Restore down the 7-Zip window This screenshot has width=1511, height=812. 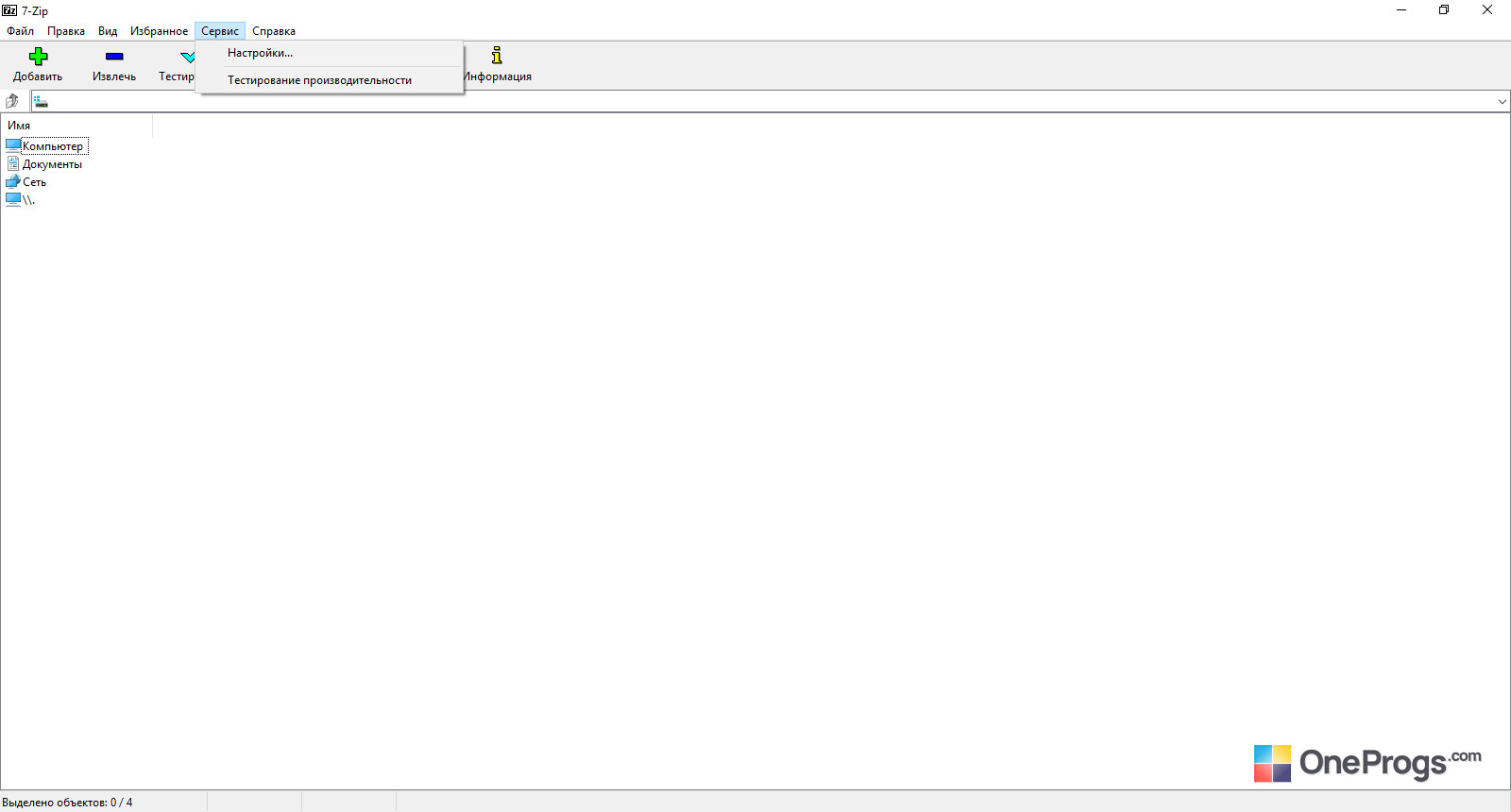coord(1444,10)
